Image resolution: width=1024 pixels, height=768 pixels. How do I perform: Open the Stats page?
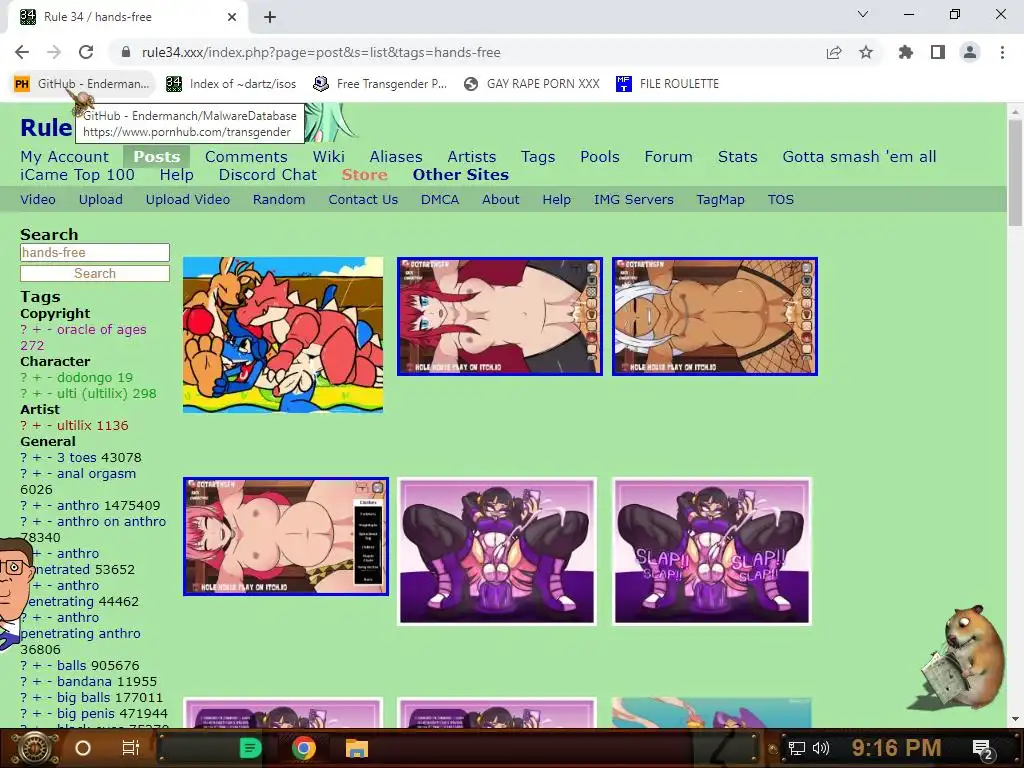[x=737, y=157]
